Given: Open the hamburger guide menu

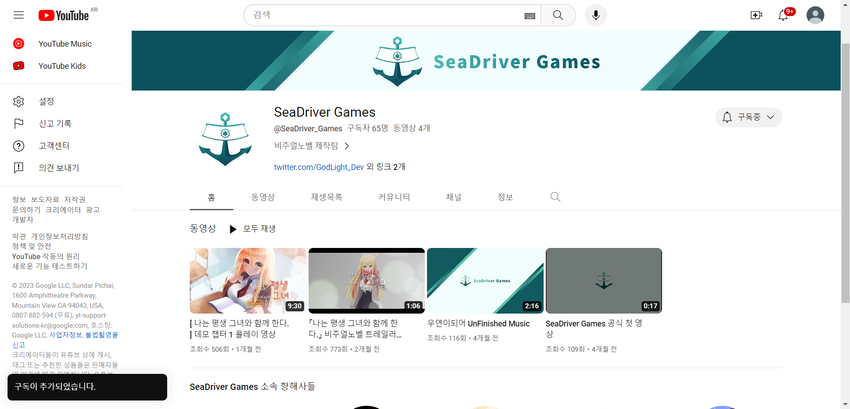Looking at the screenshot, I should pos(19,15).
